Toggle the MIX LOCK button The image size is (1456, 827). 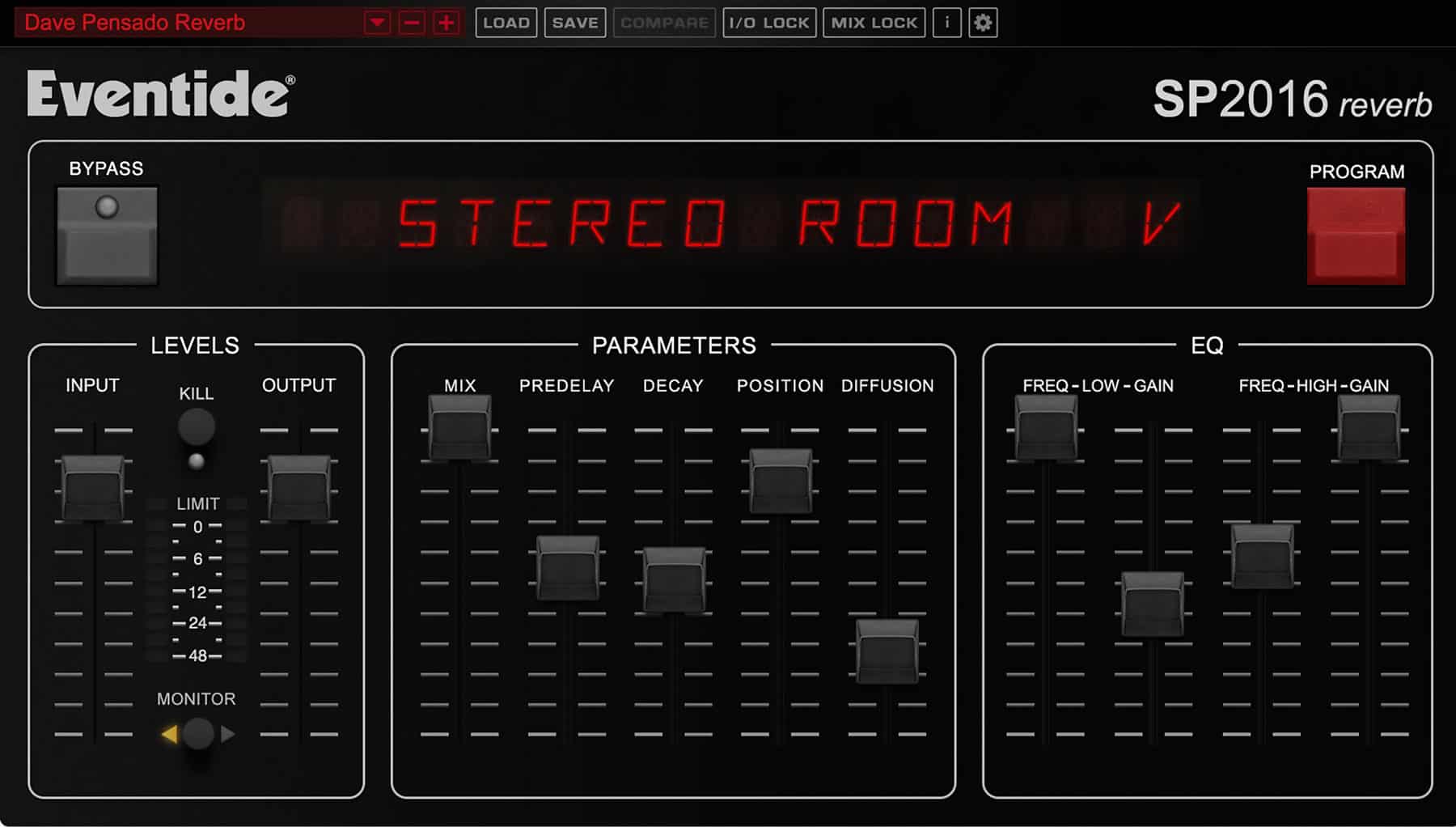[x=874, y=23]
